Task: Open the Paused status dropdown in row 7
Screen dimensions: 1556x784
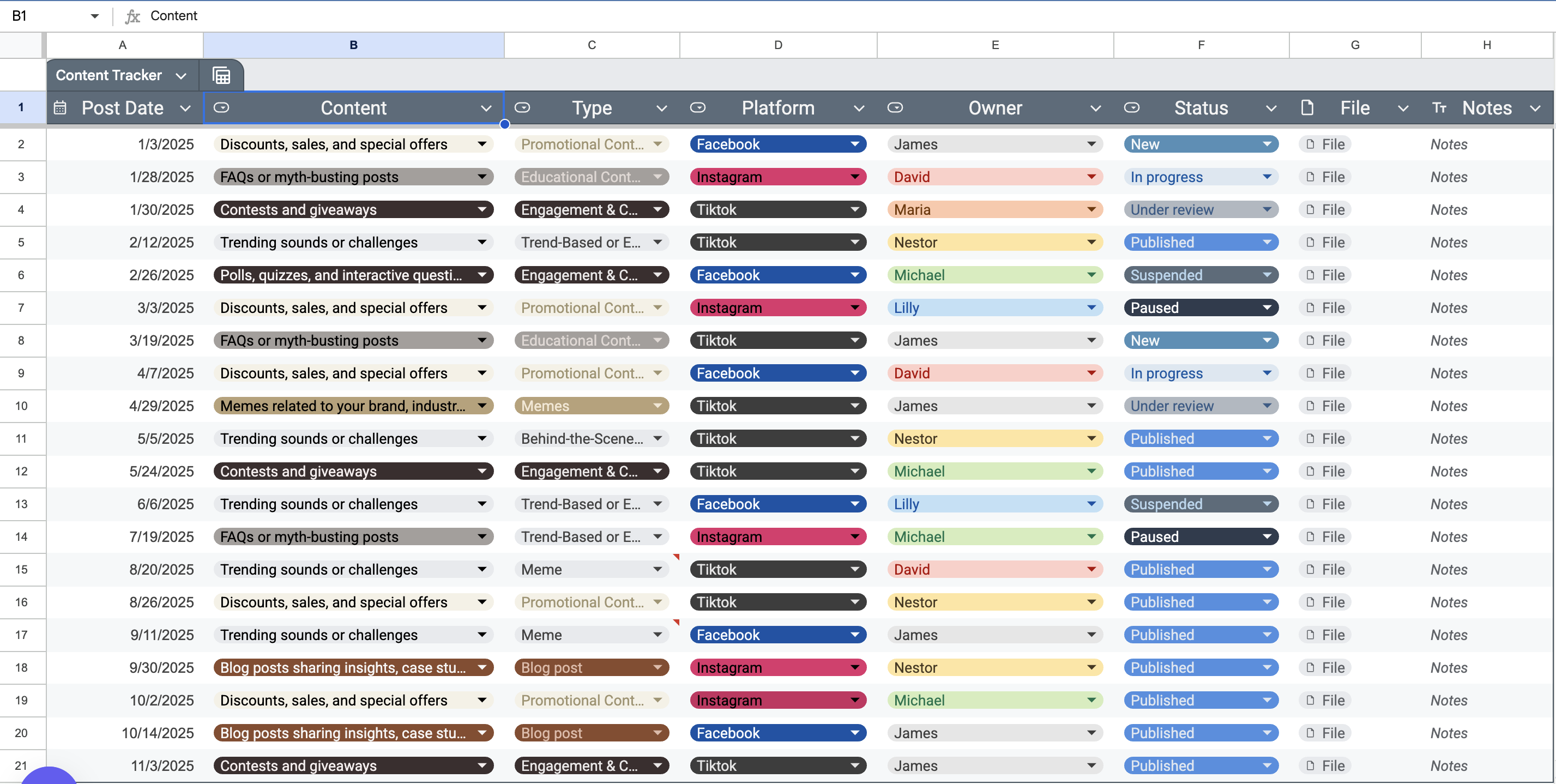Action: (1266, 308)
